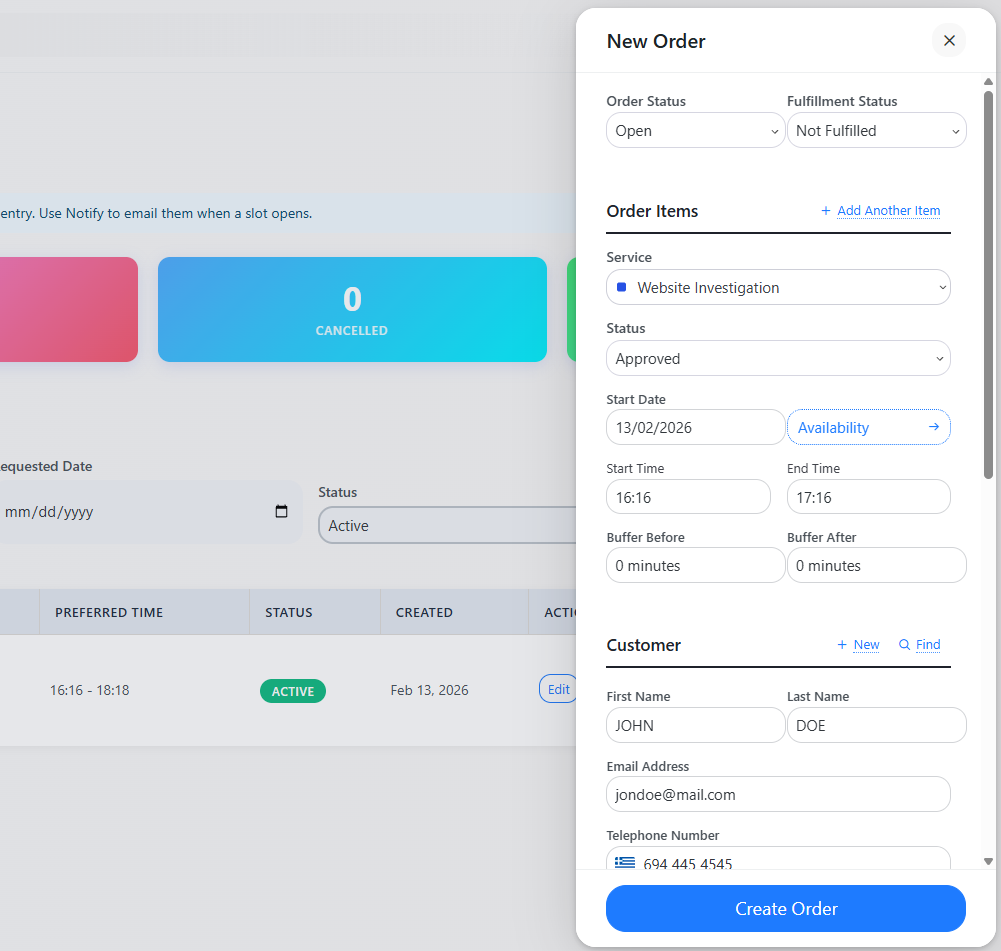The image size is (1001, 951).
Task: Click the Add Another Item link
Action: click(888, 211)
